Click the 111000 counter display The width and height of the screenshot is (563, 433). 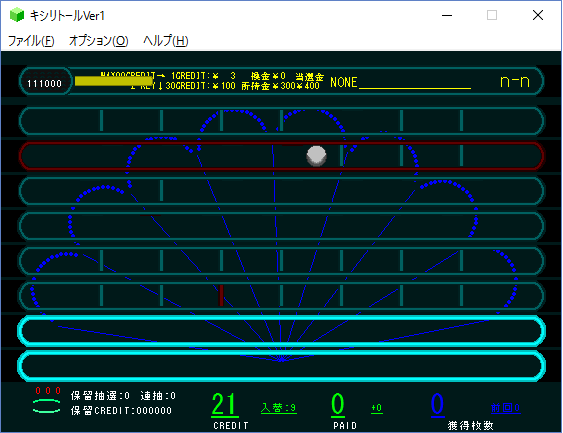[45, 84]
